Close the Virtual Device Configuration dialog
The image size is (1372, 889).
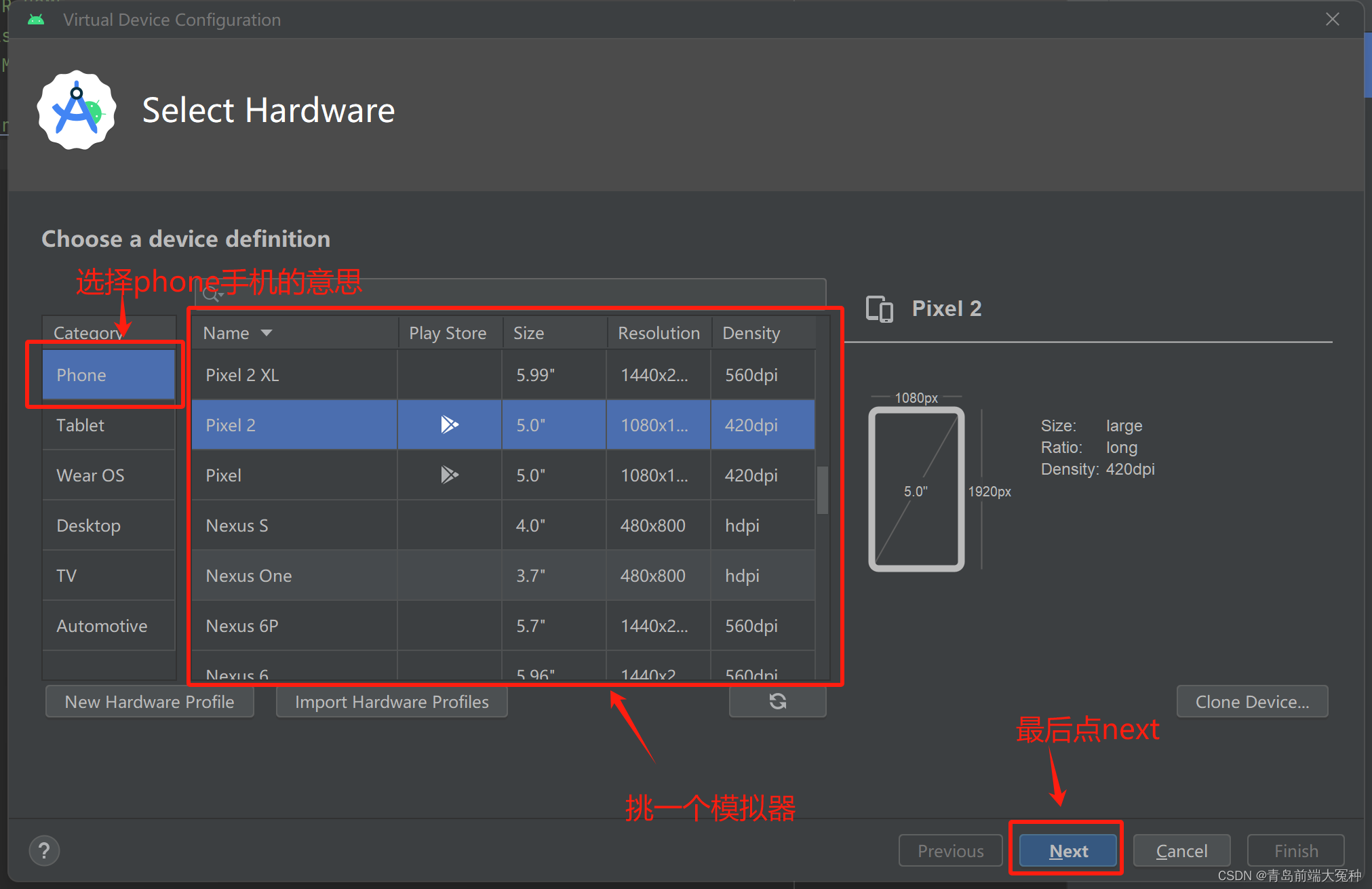tap(1332, 20)
